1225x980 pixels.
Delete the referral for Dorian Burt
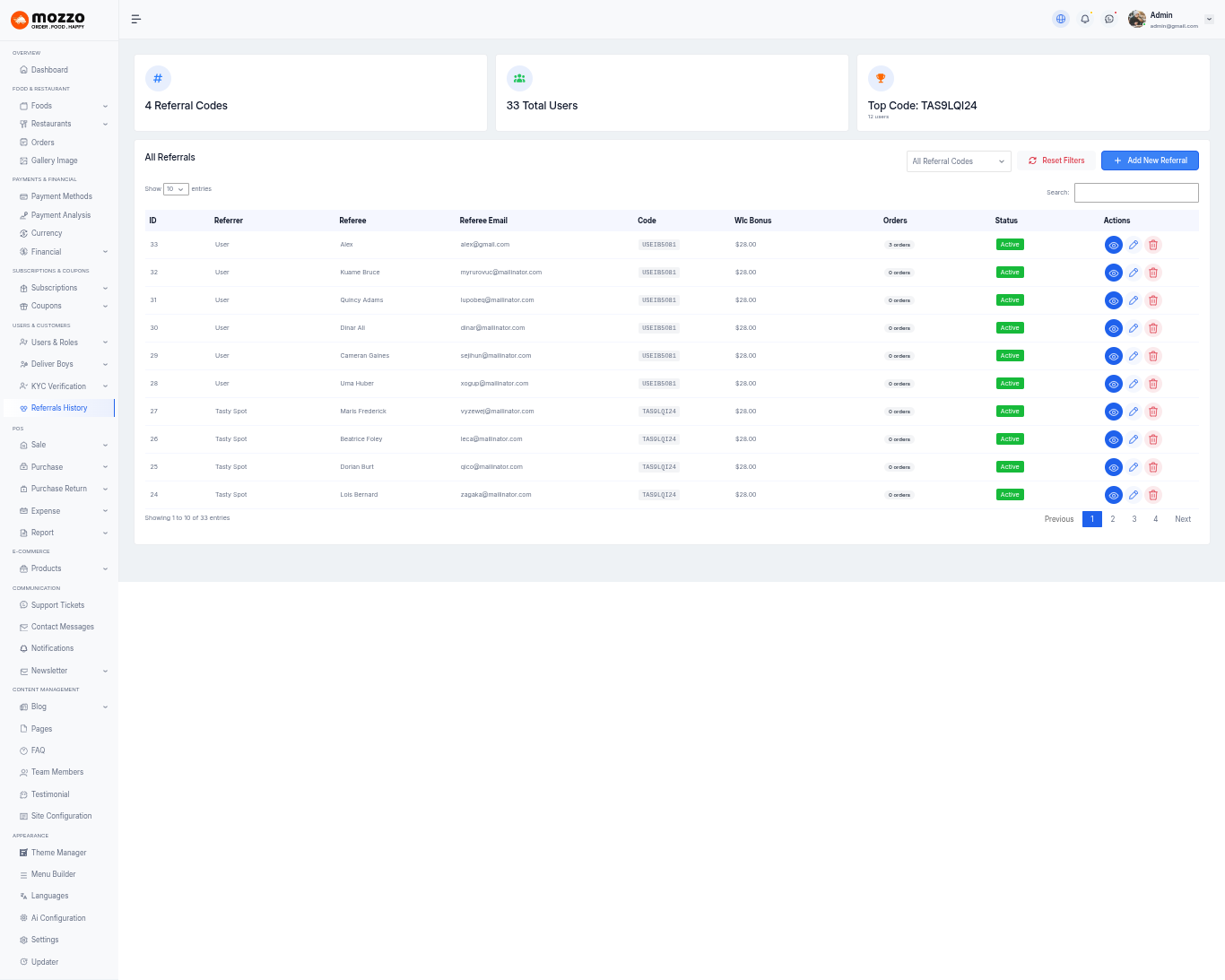pos(1153,467)
